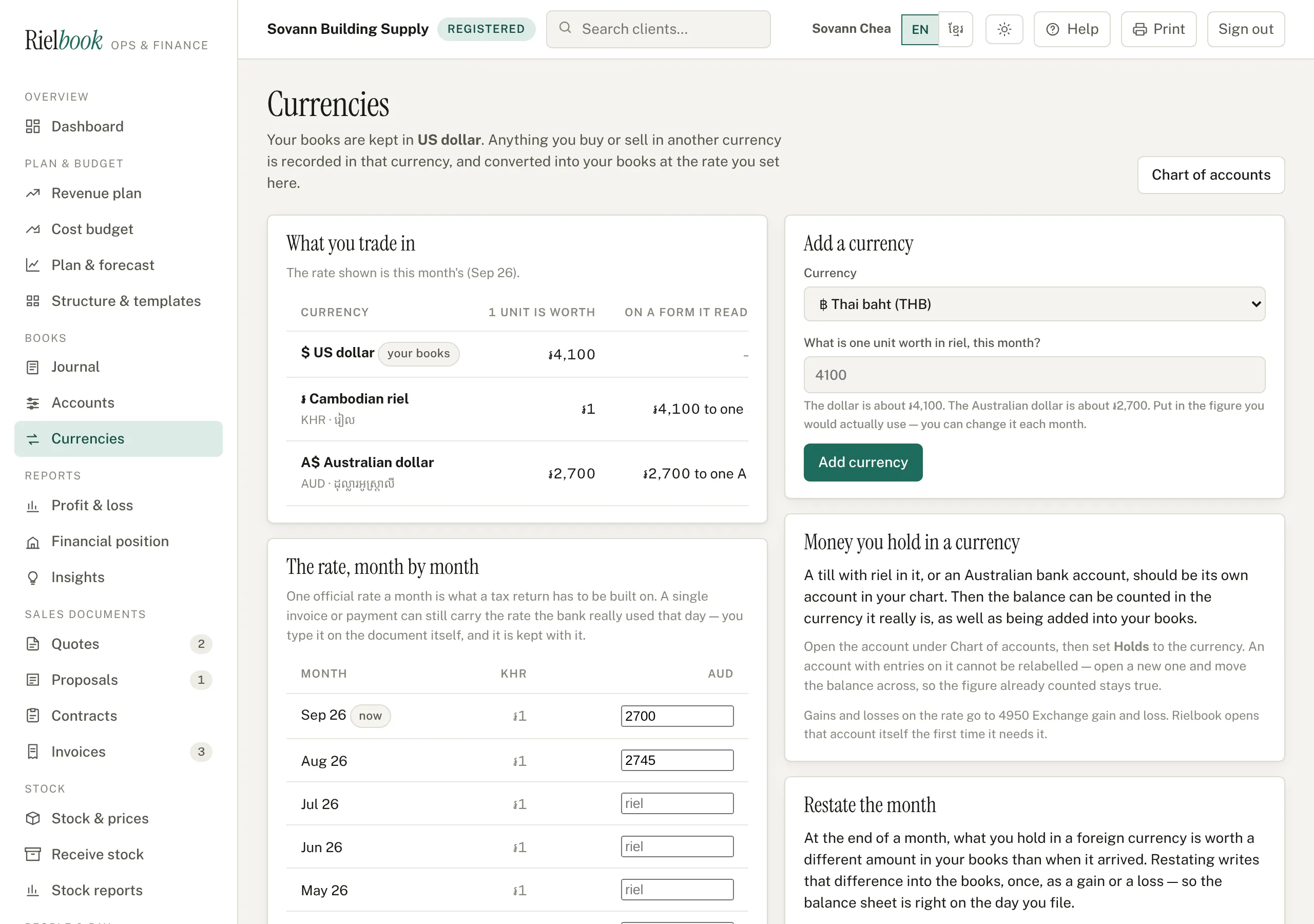The image size is (1314, 924).
Task: Switch interface language to EN
Action: [x=920, y=29]
